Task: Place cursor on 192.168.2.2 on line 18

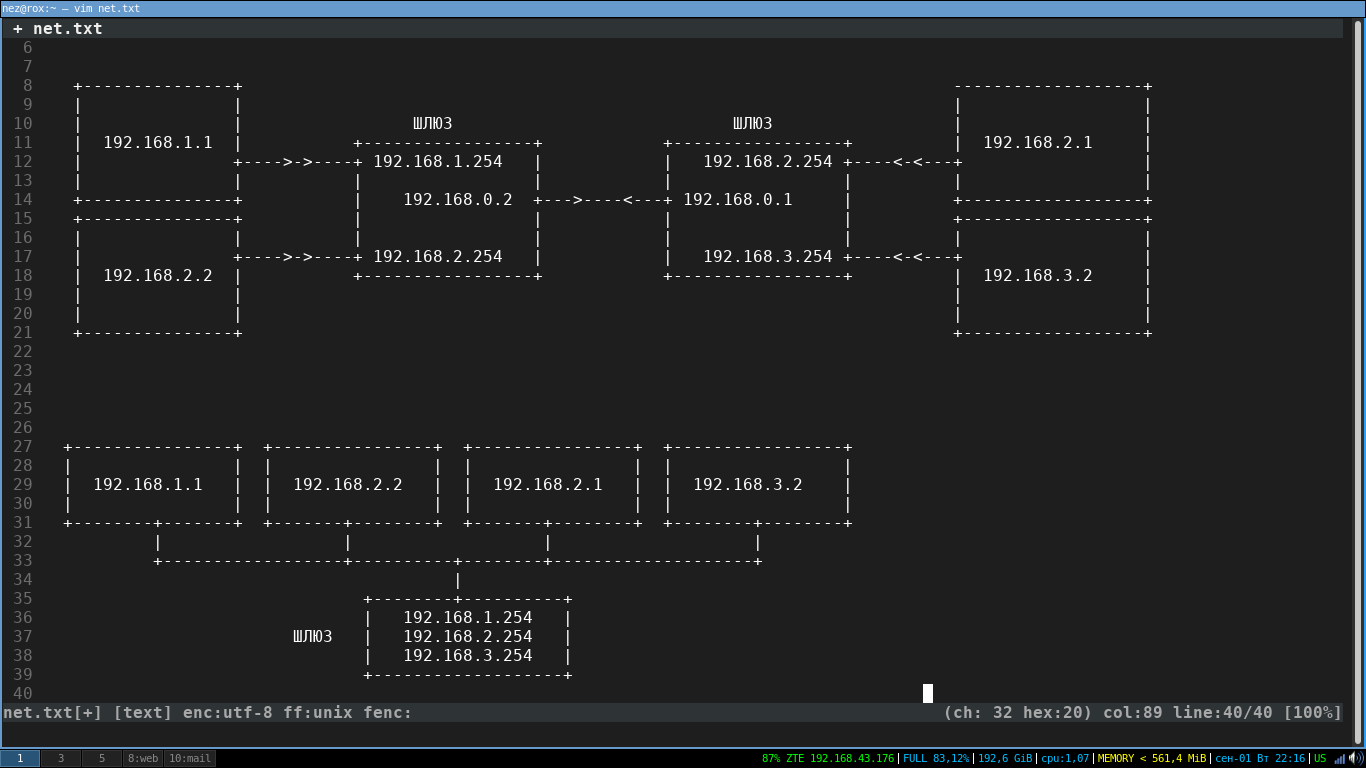Action: [158, 275]
